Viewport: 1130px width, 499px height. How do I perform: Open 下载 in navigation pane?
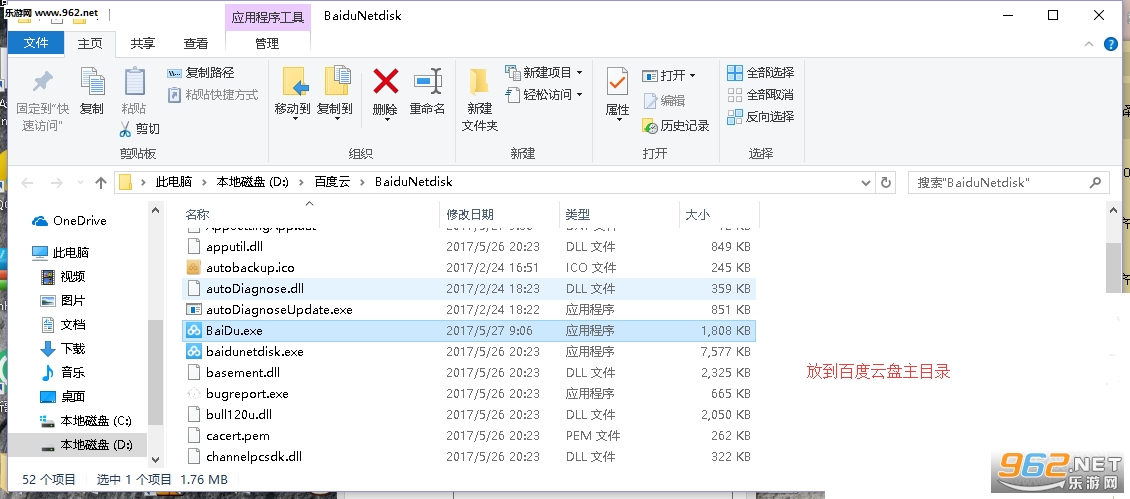(63, 348)
